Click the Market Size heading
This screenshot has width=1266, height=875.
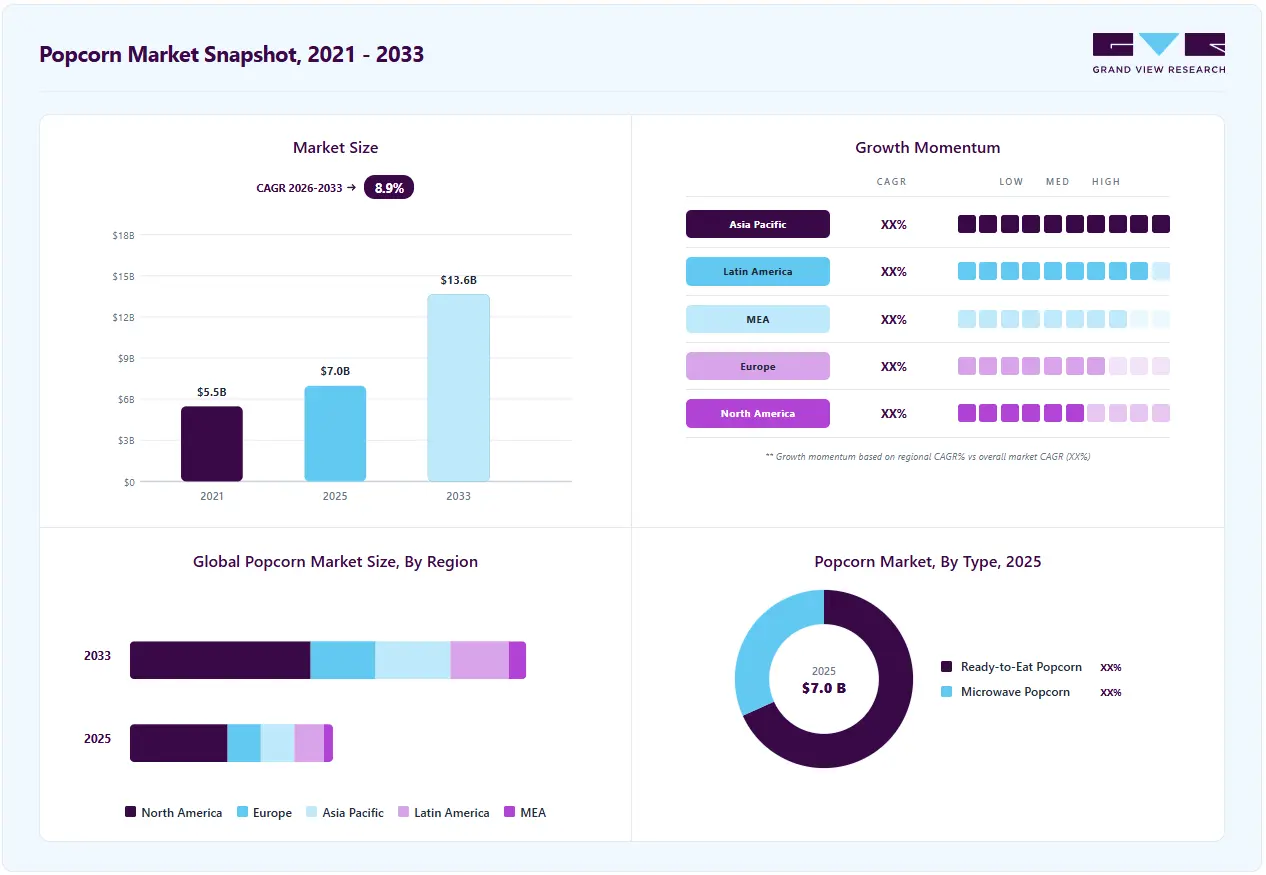pos(335,147)
